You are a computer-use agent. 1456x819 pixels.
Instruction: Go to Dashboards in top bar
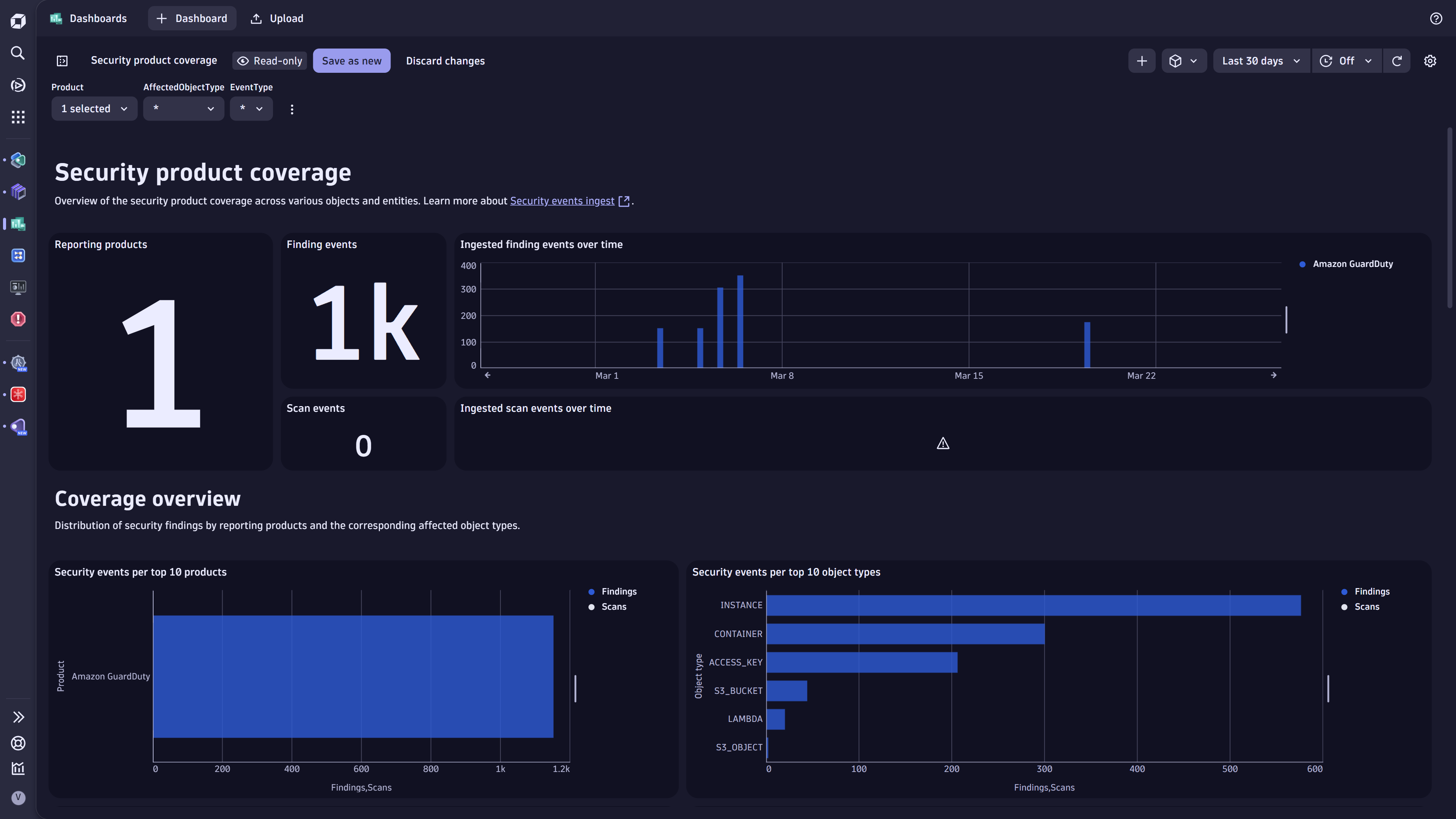[88, 19]
